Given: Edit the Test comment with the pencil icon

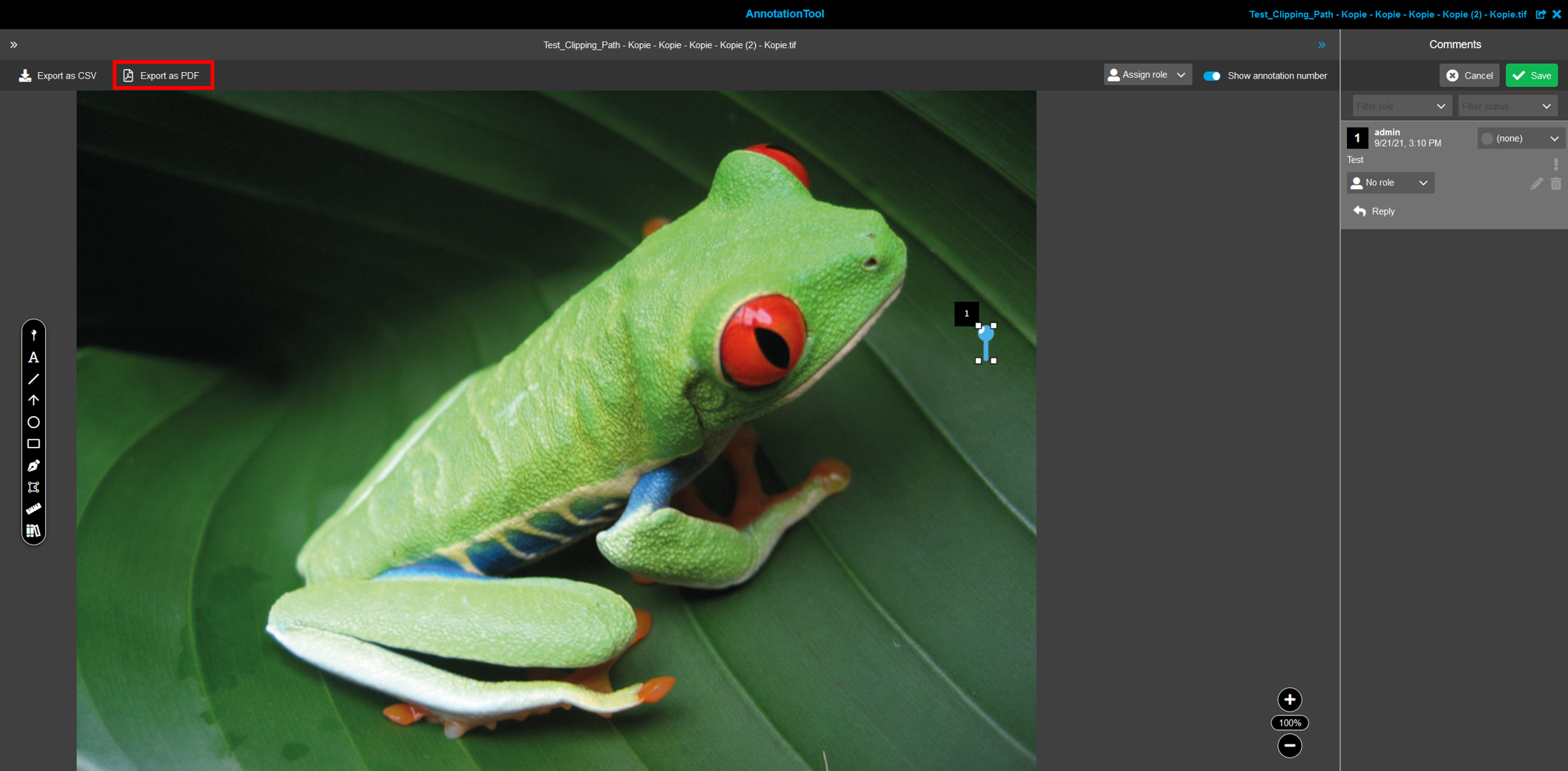Looking at the screenshot, I should [1536, 183].
